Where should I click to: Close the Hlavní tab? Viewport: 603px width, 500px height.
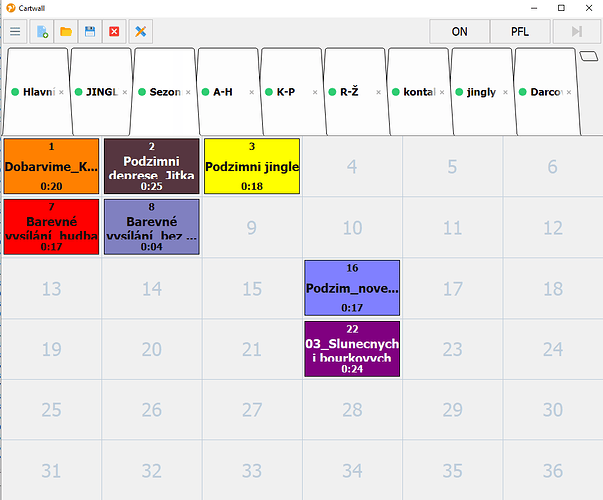click(62, 92)
